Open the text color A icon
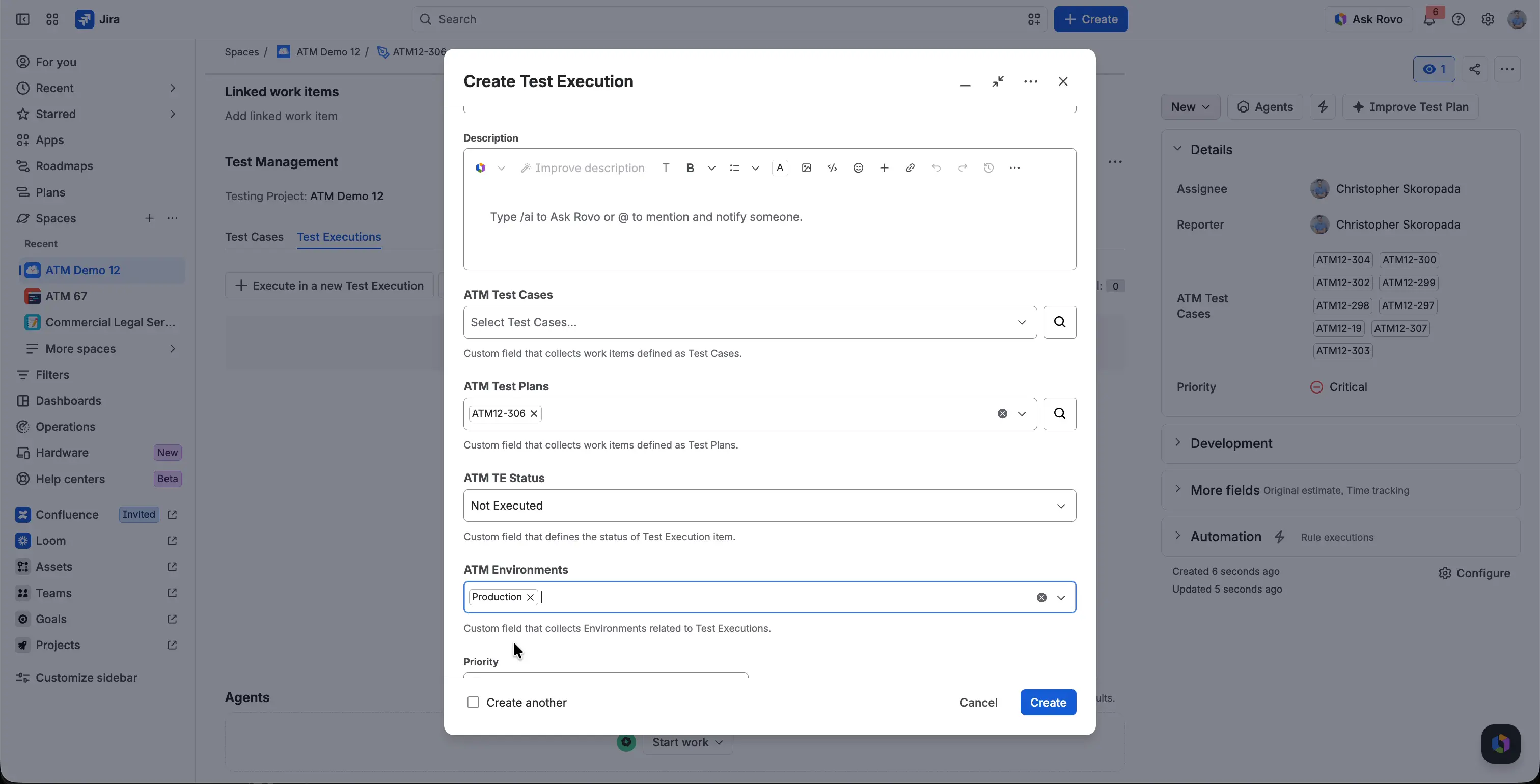 click(780, 168)
